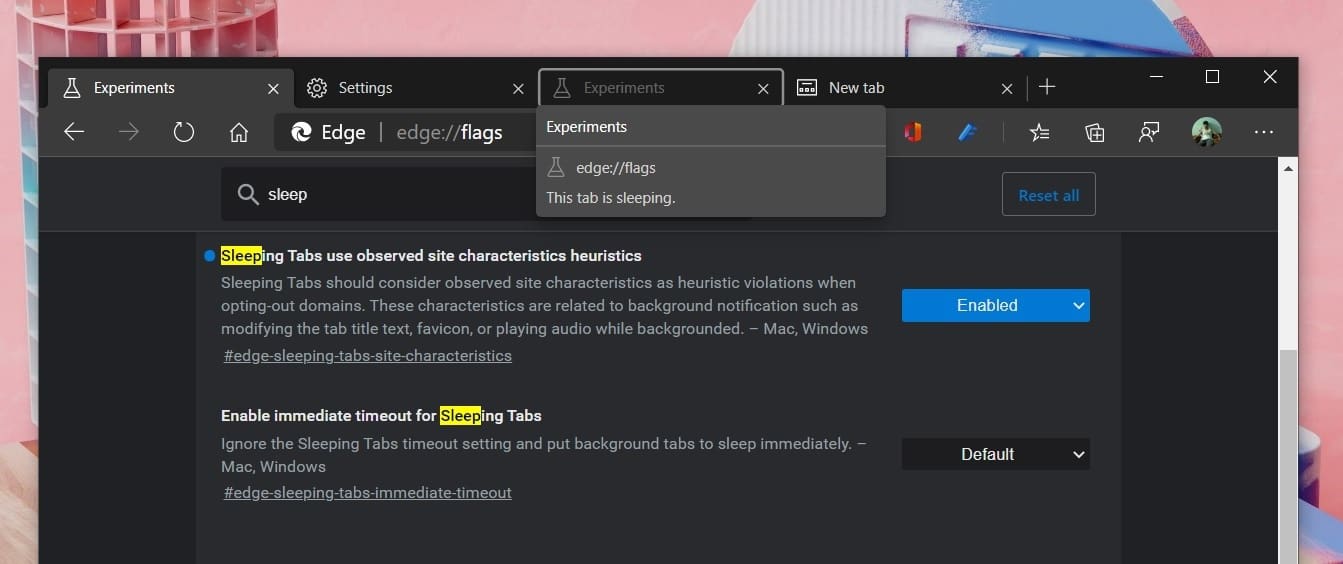Open the user profile avatar
Viewport: 1343px width, 564px height.
coord(1206,132)
